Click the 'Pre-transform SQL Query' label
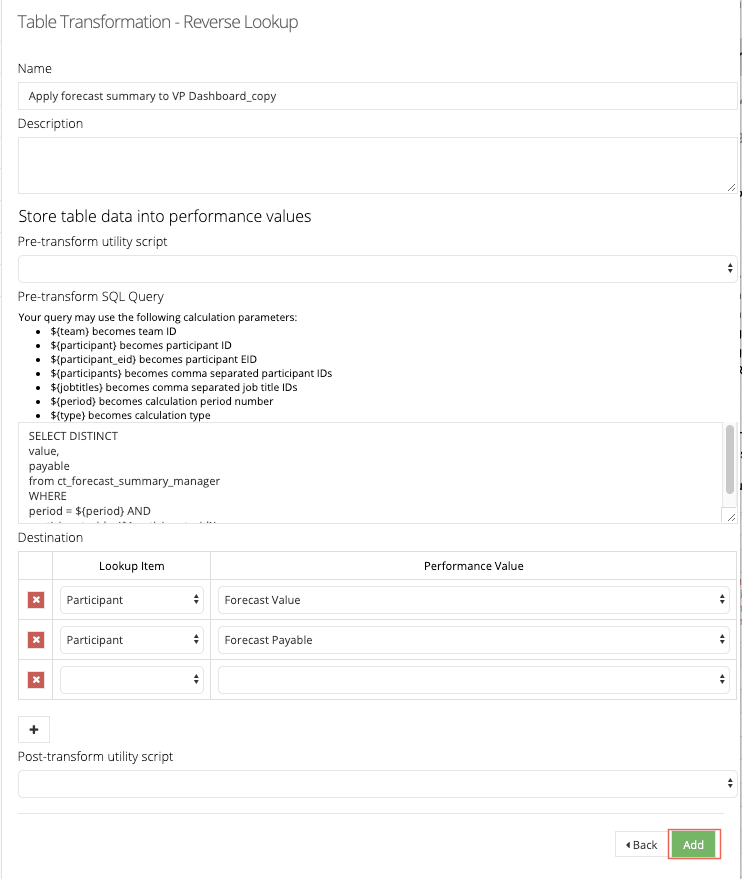This screenshot has height=879, width=742. [x=91, y=296]
